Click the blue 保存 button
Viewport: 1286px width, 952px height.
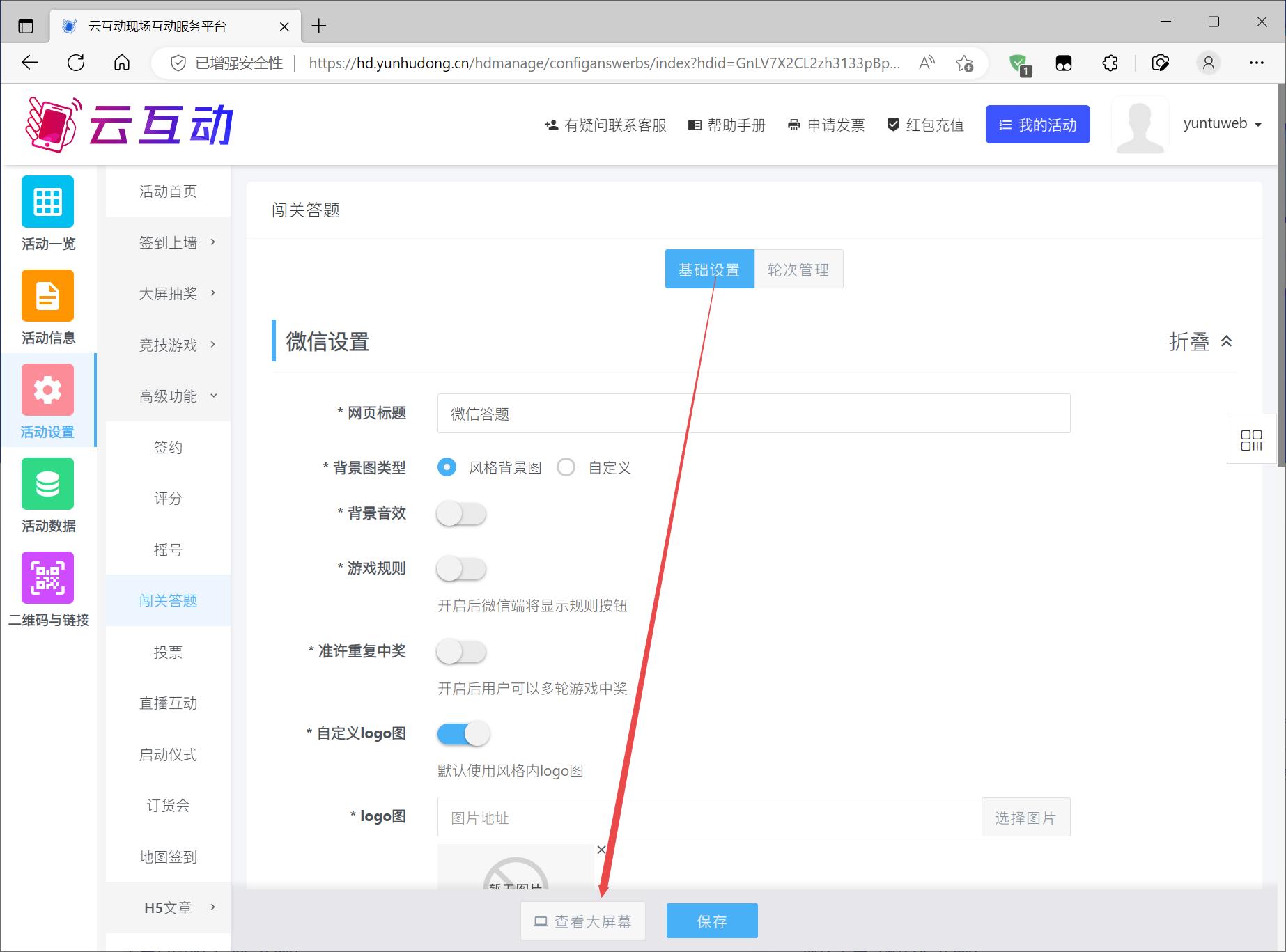711,921
